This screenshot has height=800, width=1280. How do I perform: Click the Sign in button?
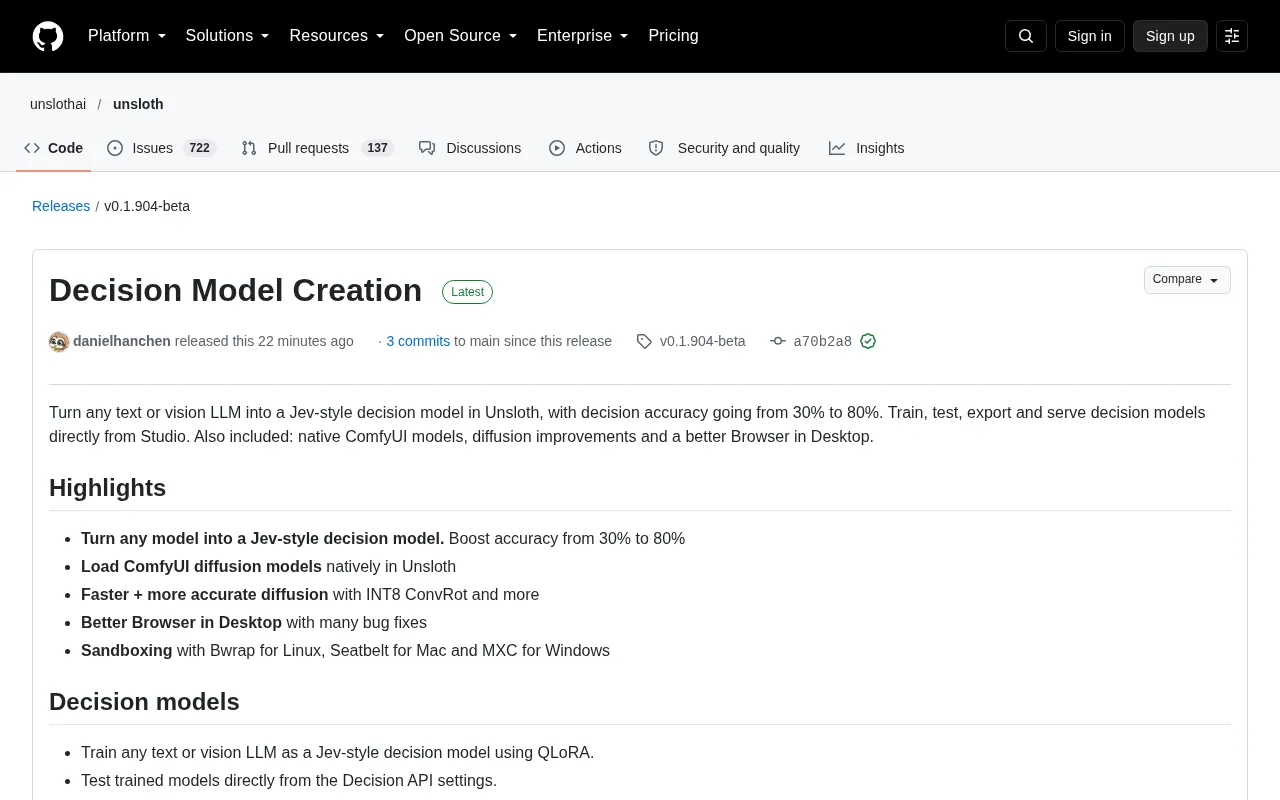1090,36
